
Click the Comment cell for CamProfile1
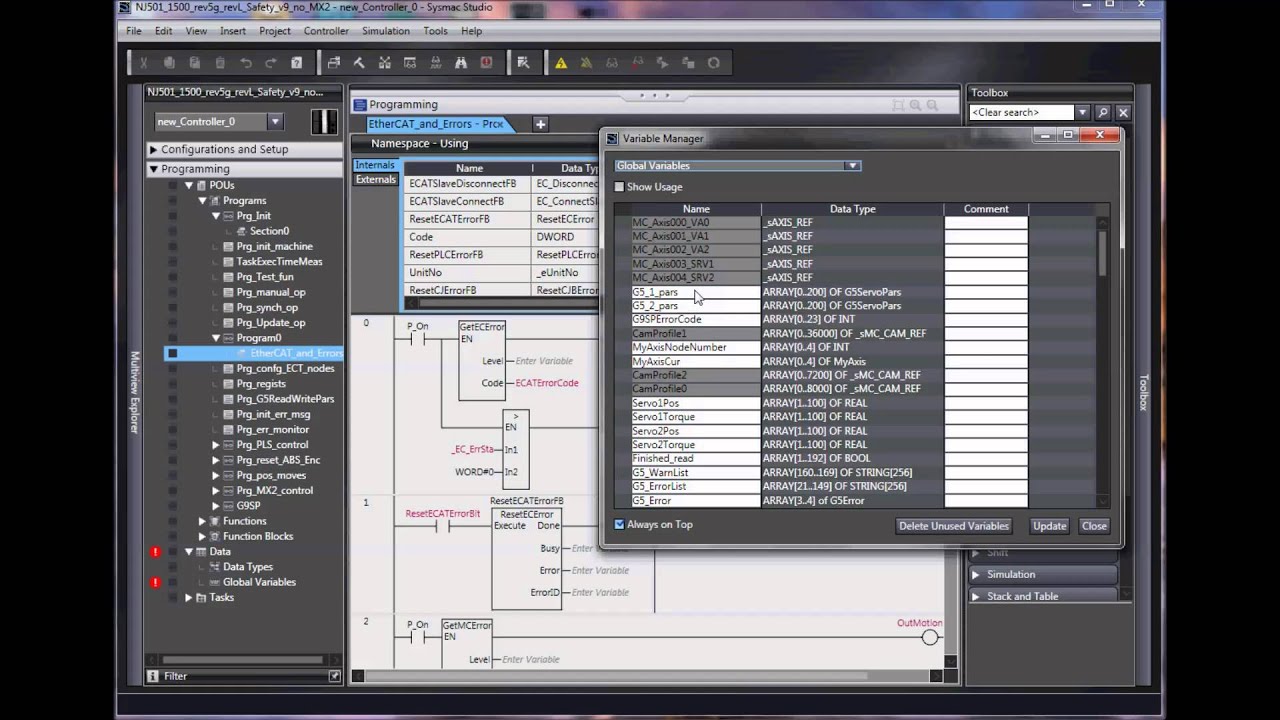986,333
